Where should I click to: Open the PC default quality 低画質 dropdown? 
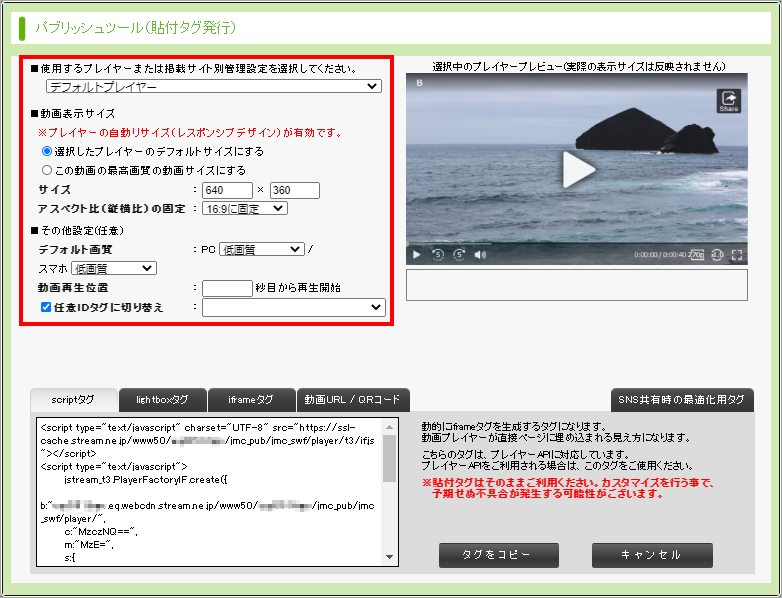pos(262,249)
